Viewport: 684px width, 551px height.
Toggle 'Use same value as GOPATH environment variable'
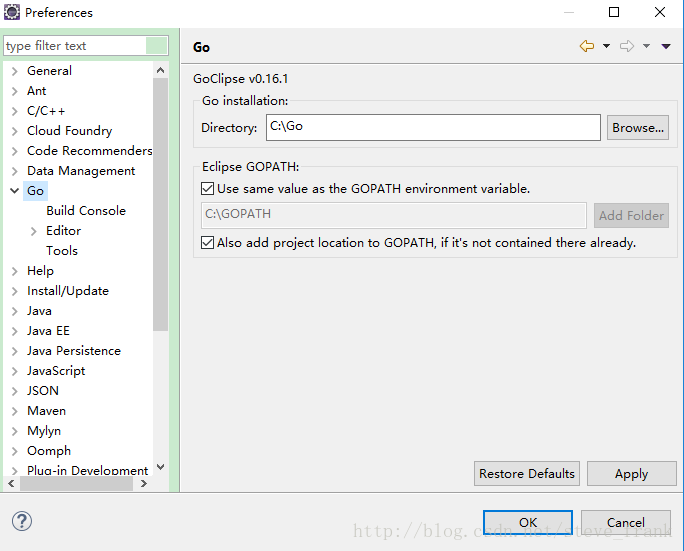207,188
